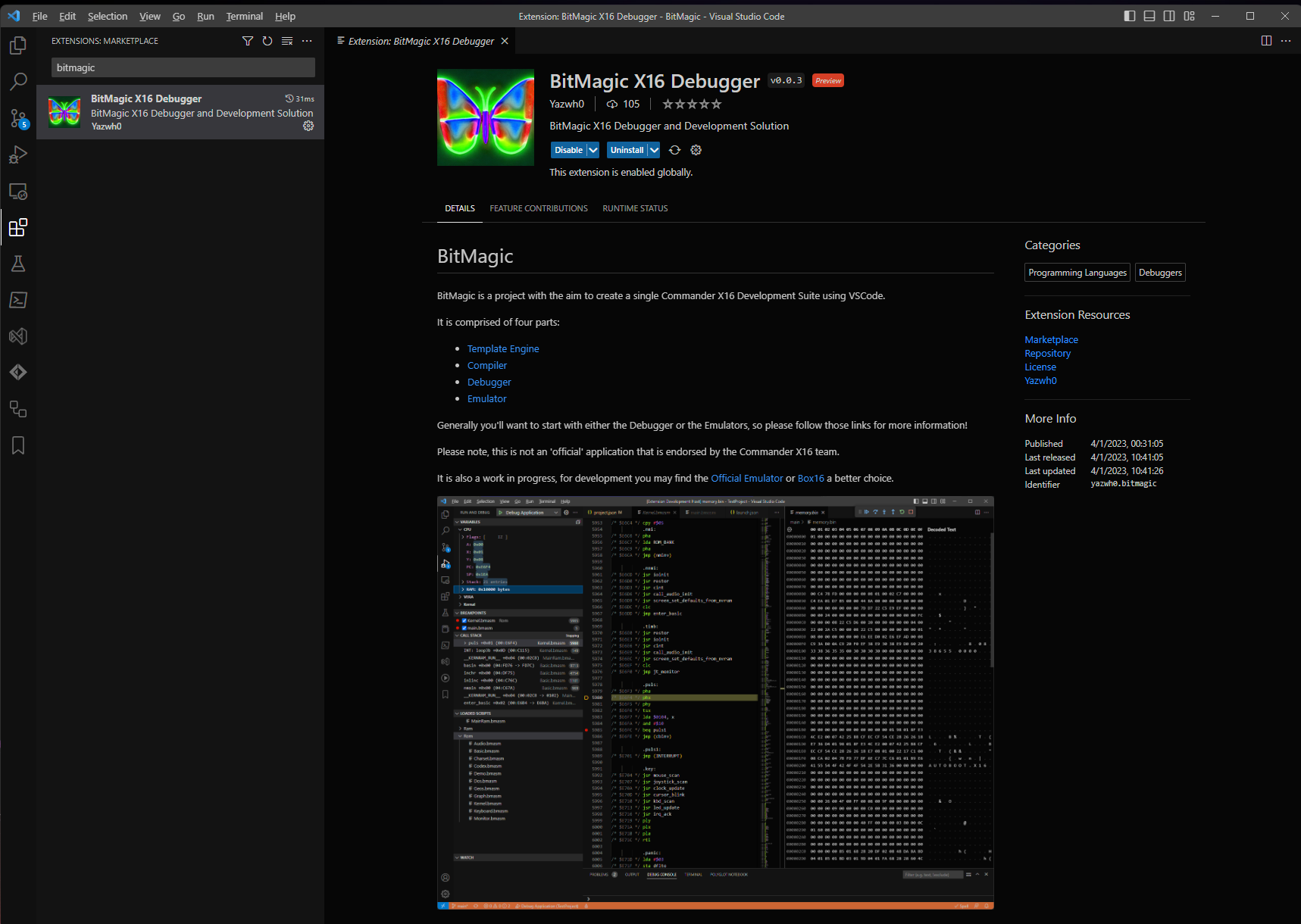Open the connected squares activity bar icon

(x=18, y=409)
